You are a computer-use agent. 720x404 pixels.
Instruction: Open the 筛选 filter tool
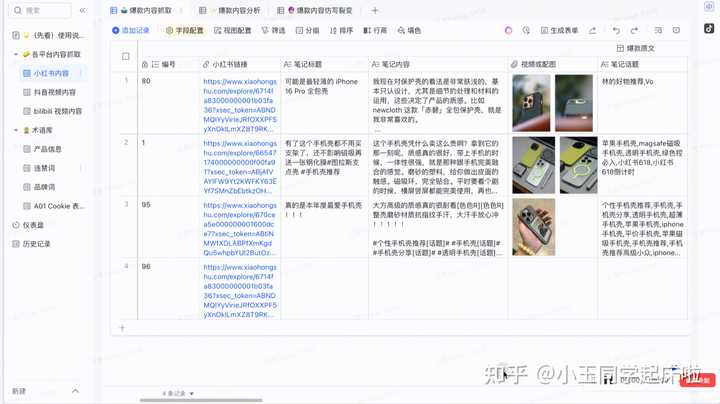[273, 30]
